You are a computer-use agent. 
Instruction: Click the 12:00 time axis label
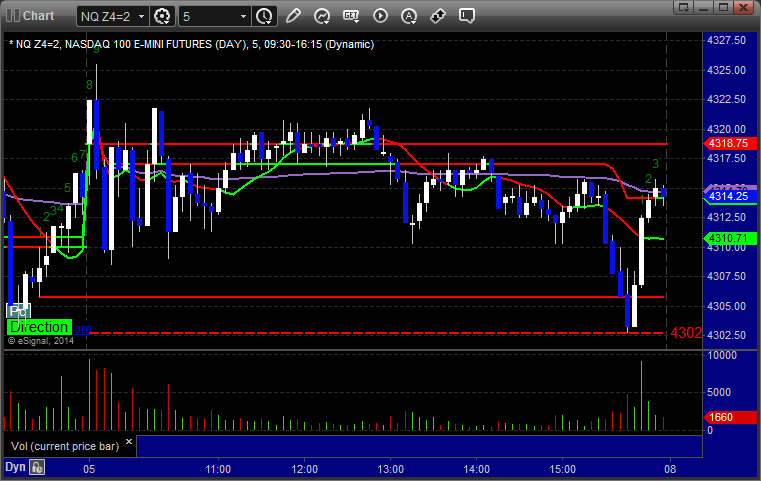coord(305,469)
